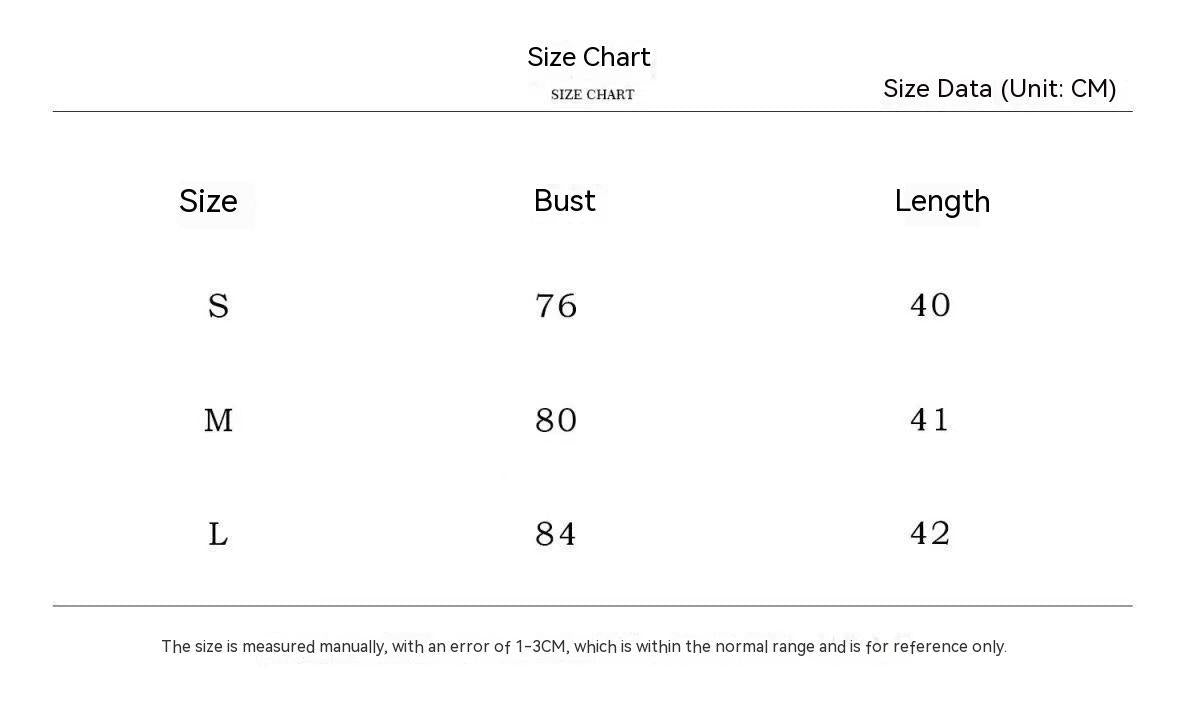The width and height of the screenshot is (1200, 728).
Task: Select the 'Size' column header
Action: 208,201
